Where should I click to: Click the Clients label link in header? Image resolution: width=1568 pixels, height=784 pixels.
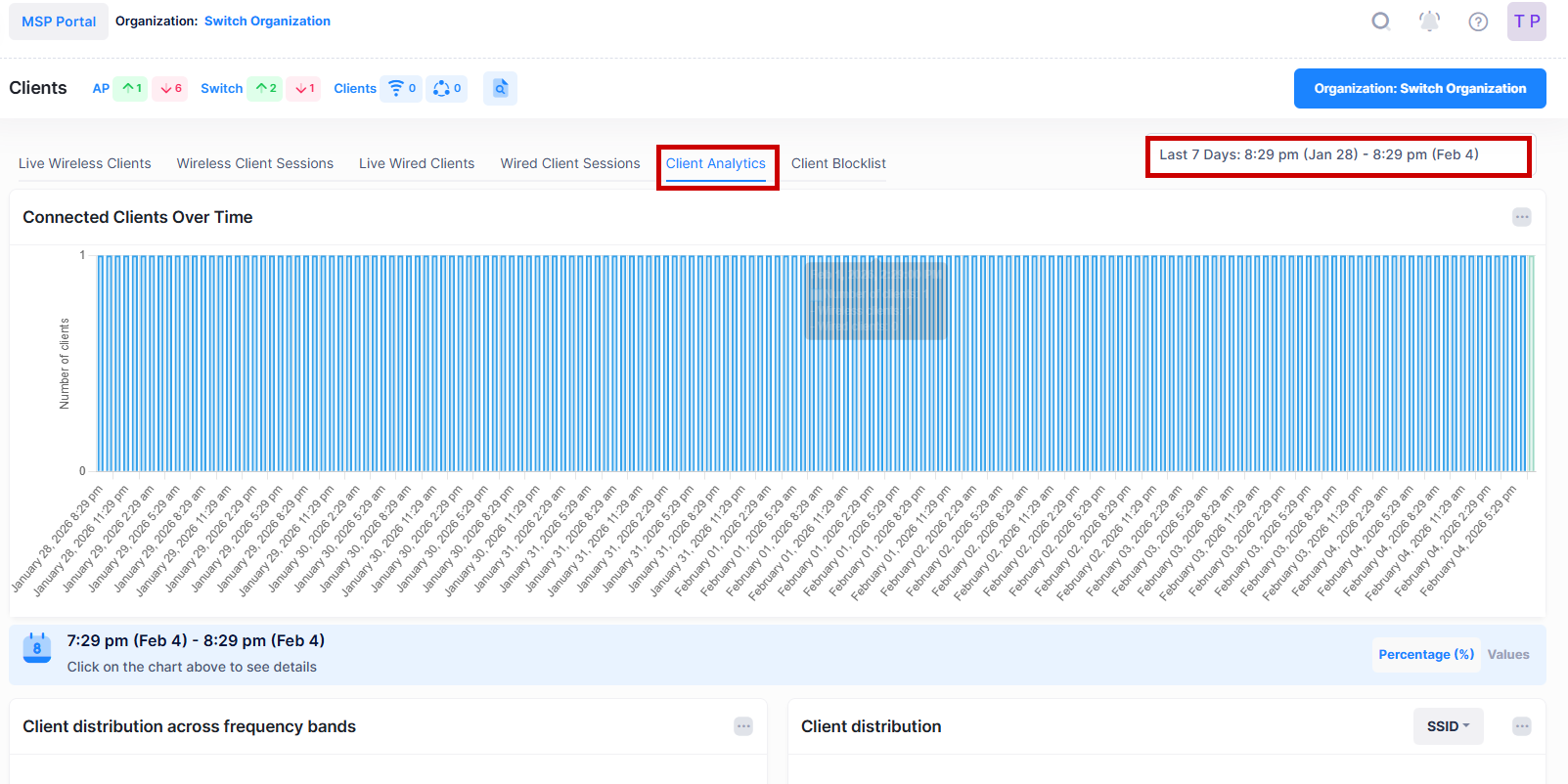click(x=355, y=88)
